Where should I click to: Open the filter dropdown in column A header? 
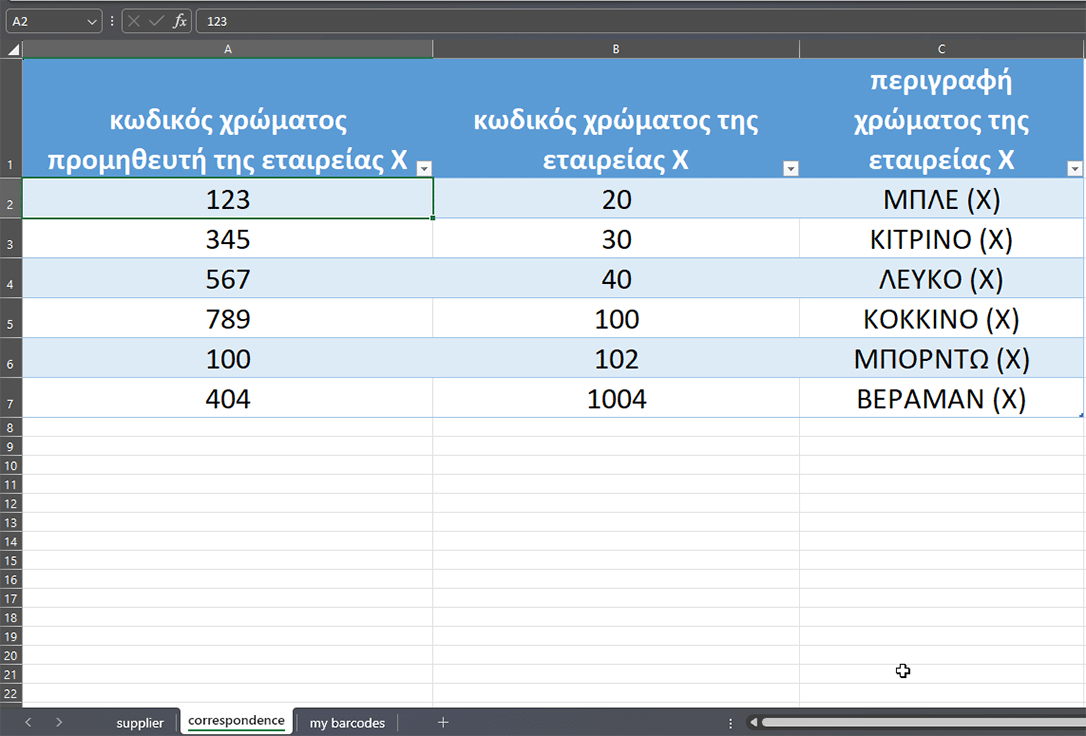tap(423, 168)
